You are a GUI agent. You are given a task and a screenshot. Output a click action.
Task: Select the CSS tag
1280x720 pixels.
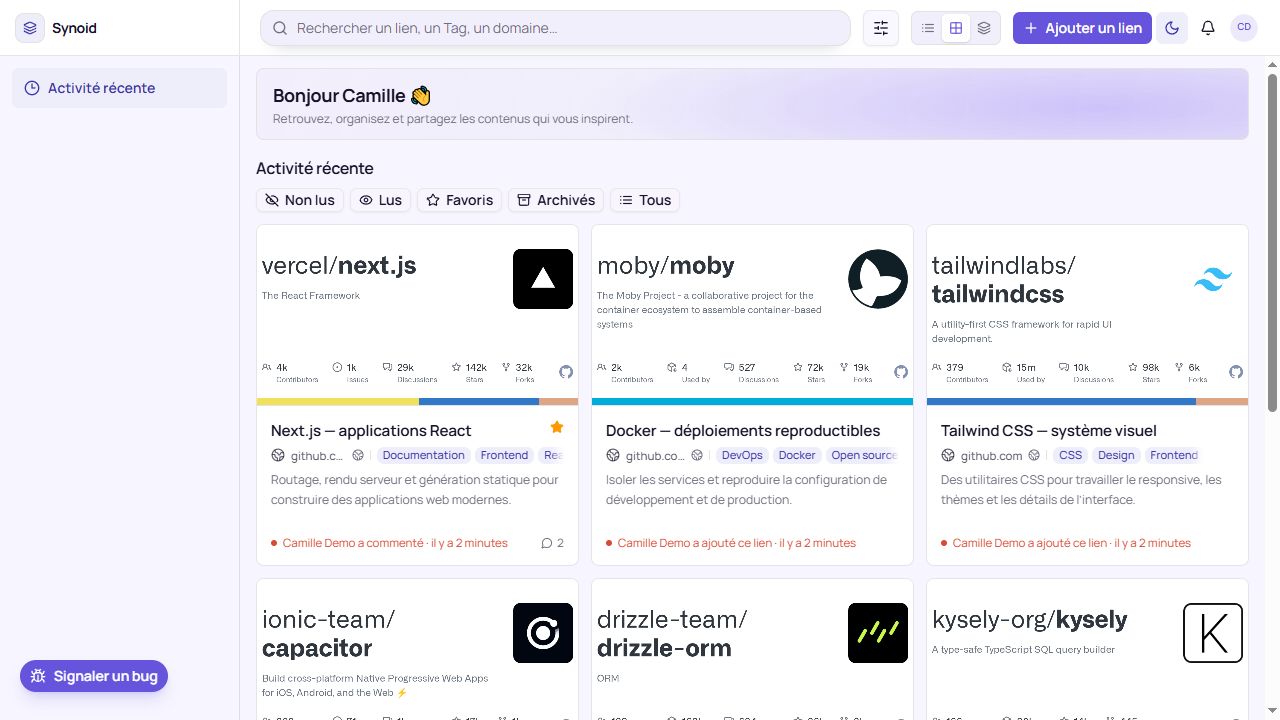(1070, 455)
